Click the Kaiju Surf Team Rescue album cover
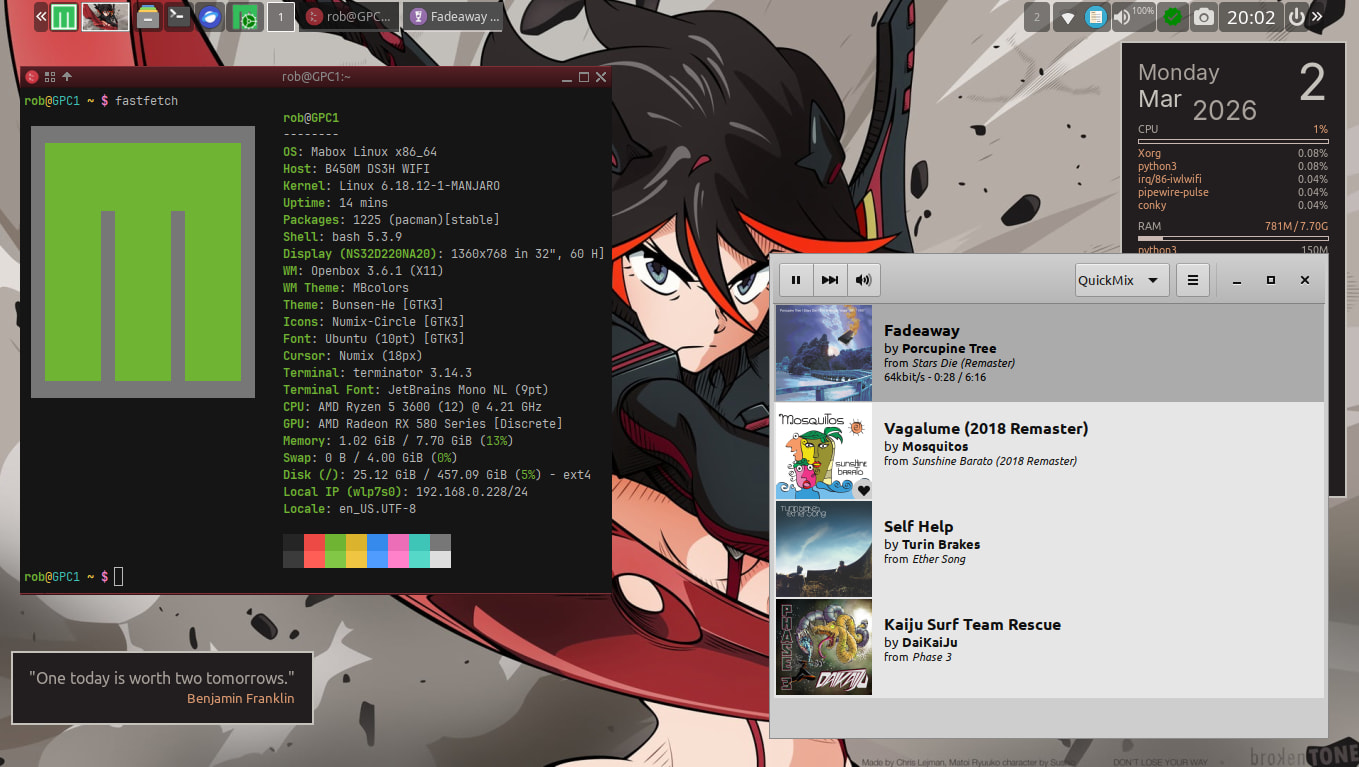 coord(824,646)
